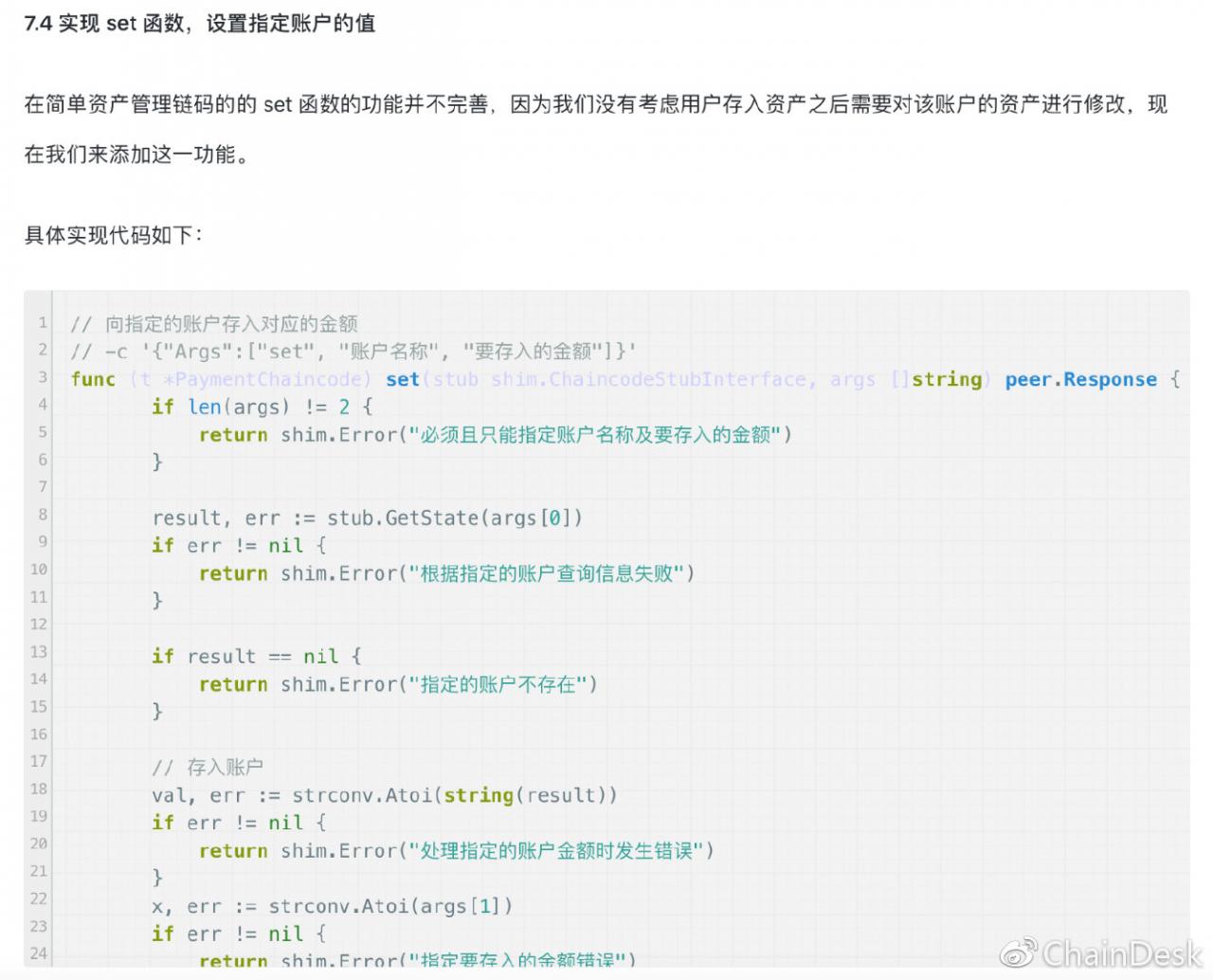
Task: Click the "peer.Response" return type
Action: (x=1081, y=379)
